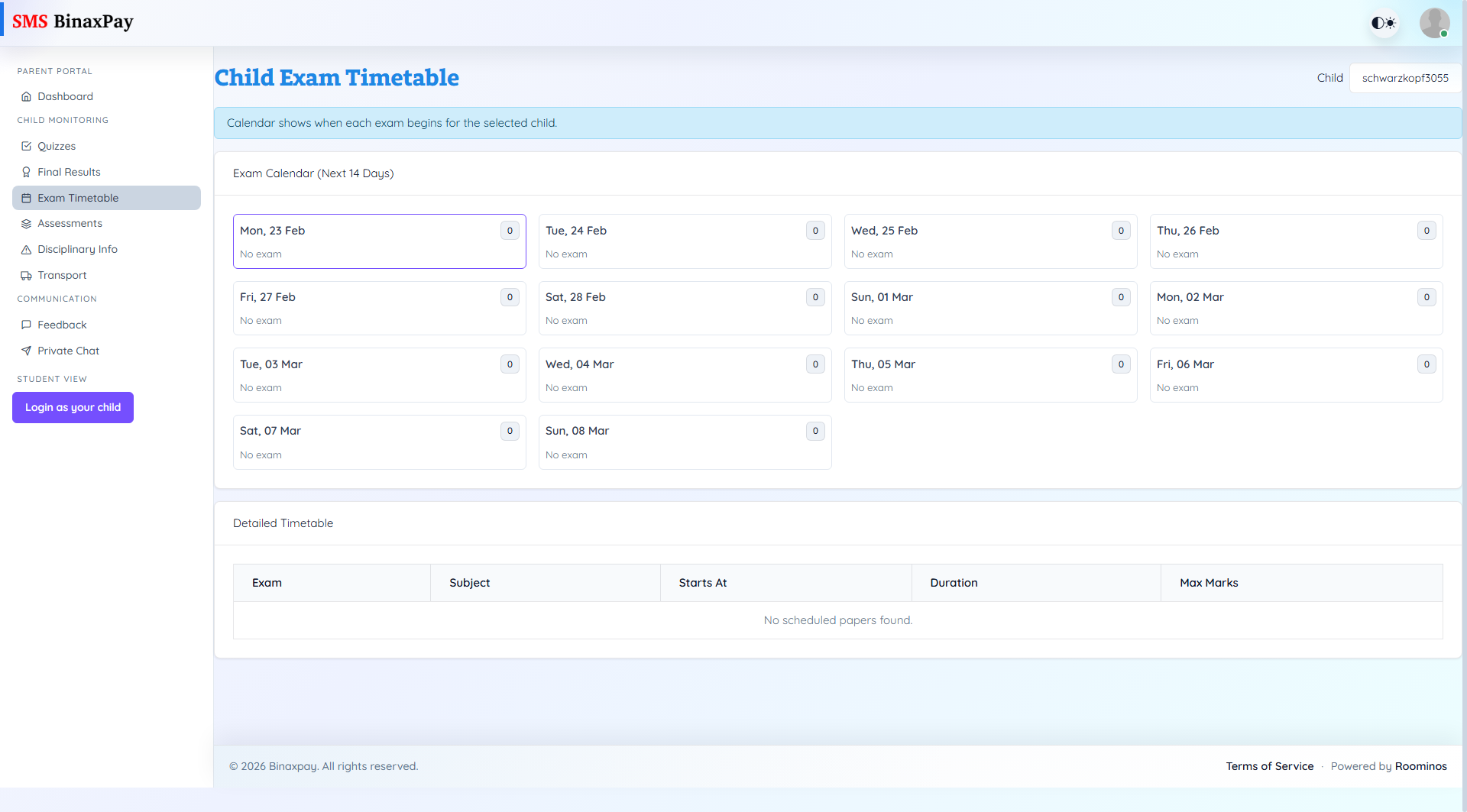Click the Final Results award icon

pos(26,172)
